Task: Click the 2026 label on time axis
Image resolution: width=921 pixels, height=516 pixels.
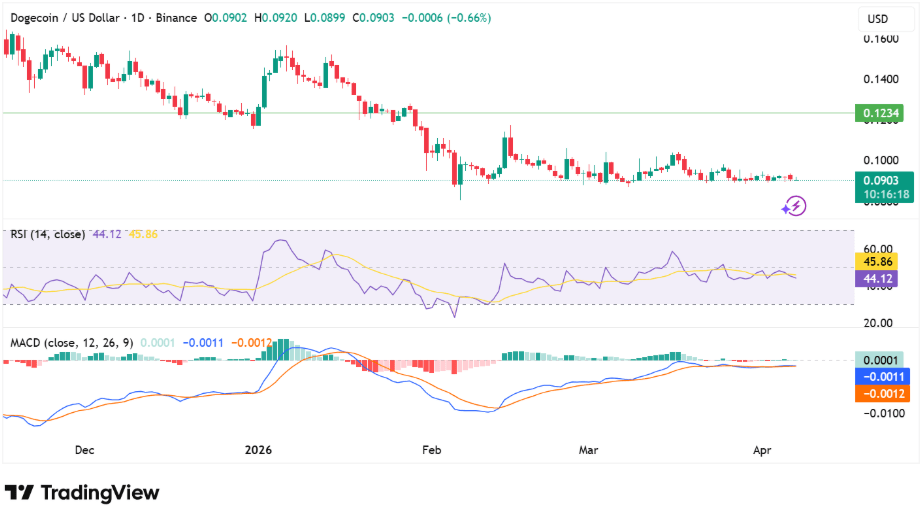Action: click(x=259, y=450)
